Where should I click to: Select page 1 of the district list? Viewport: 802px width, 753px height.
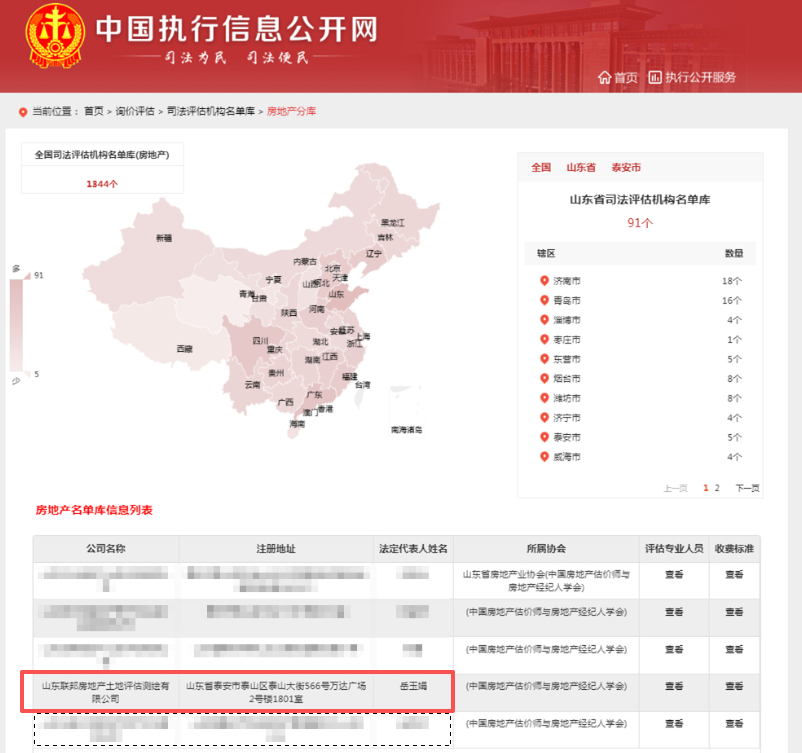click(706, 488)
